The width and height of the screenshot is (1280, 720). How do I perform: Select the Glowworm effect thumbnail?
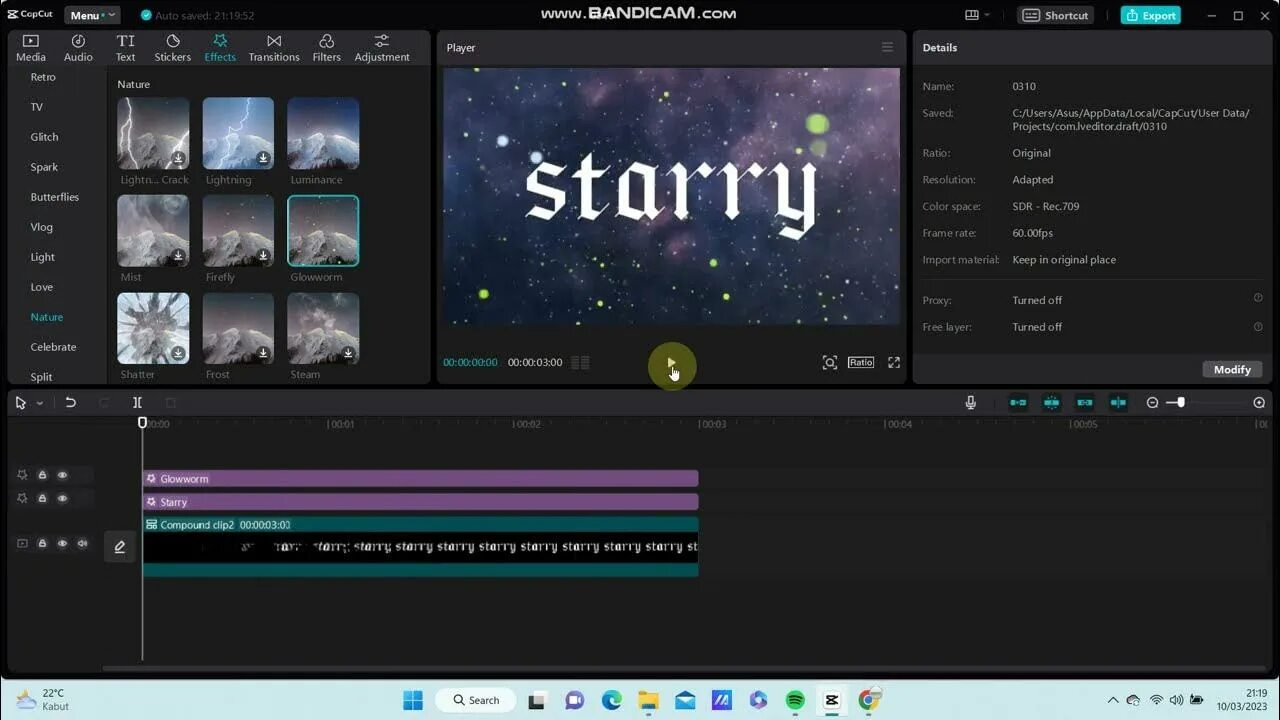(323, 231)
